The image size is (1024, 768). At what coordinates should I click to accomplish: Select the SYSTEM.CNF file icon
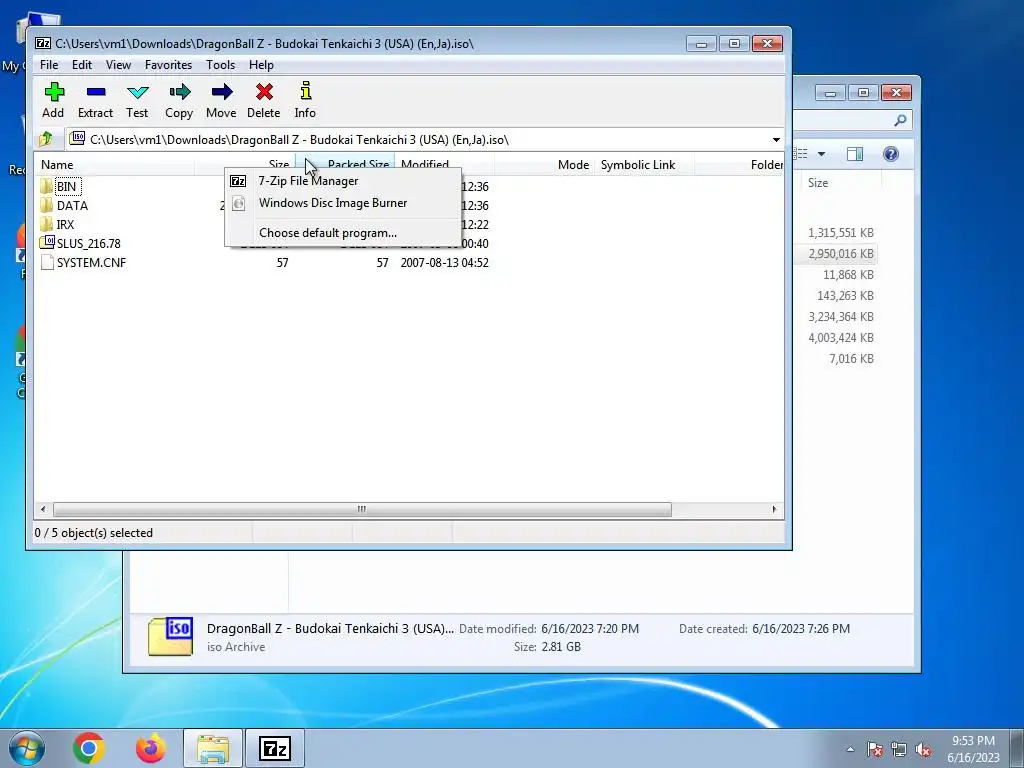tap(46, 262)
